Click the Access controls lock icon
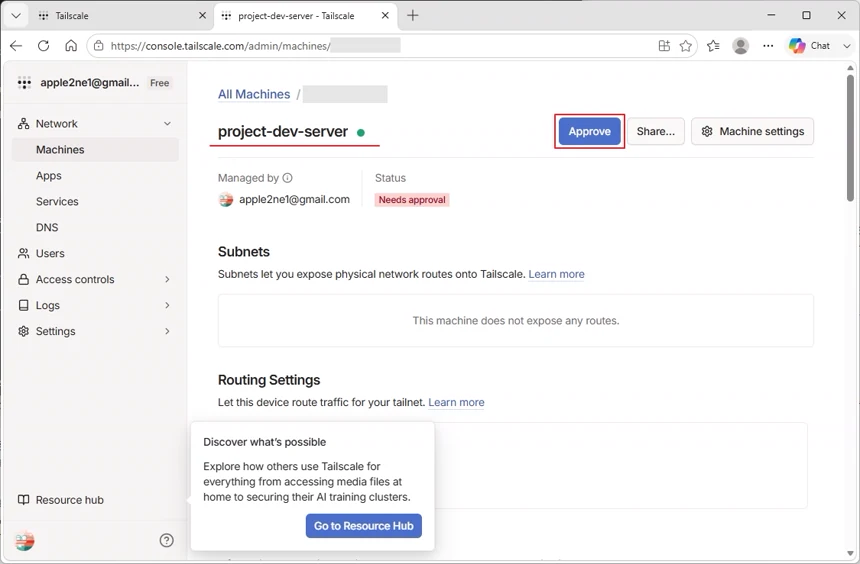This screenshot has height=564, width=860. (24, 279)
